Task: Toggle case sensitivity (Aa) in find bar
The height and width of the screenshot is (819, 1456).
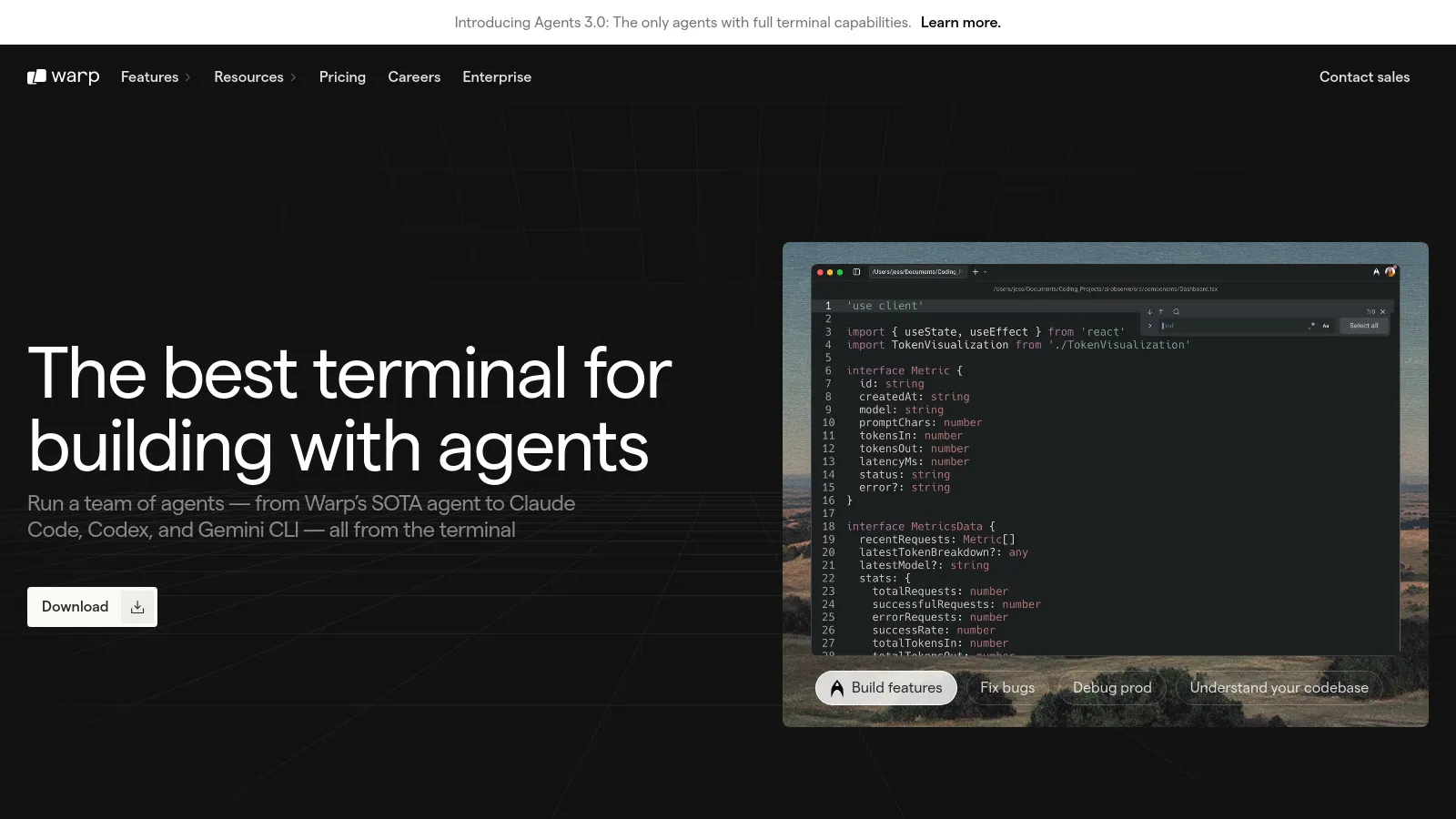Action: (1326, 326)
